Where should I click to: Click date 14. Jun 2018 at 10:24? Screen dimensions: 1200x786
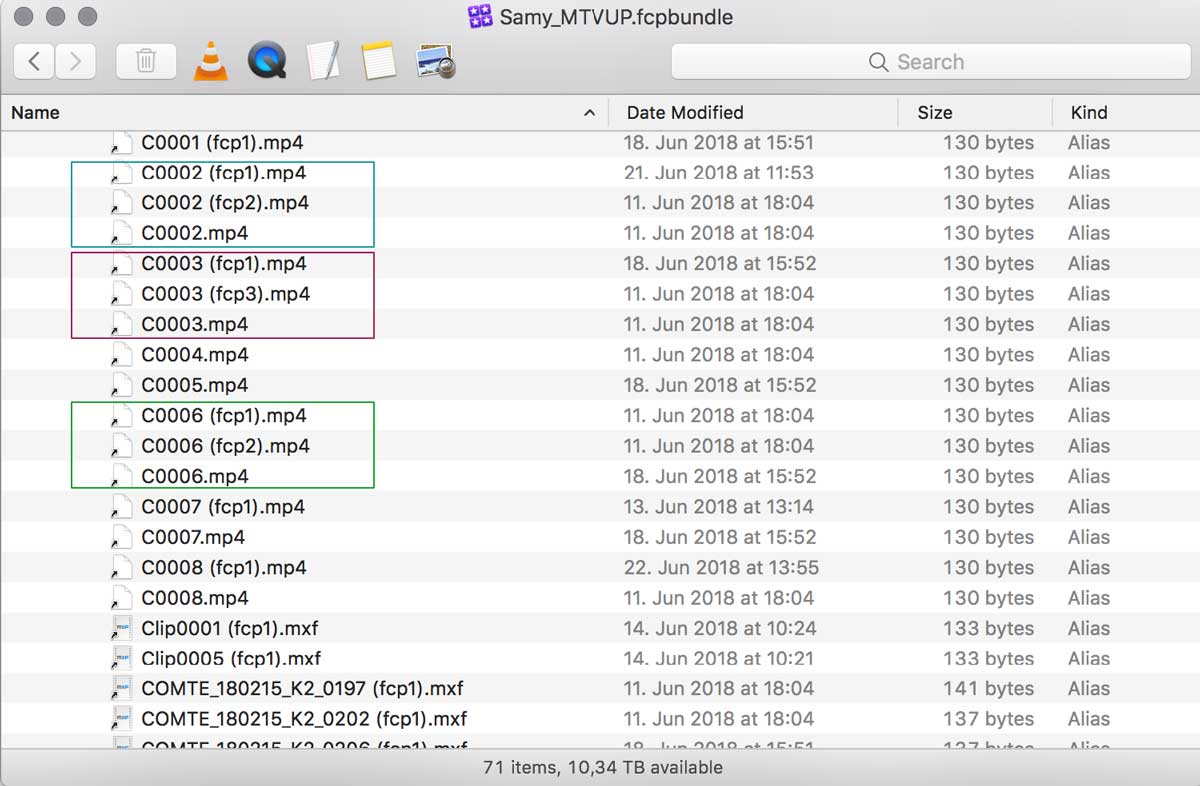pyautogui.click(x=720, y=628)
